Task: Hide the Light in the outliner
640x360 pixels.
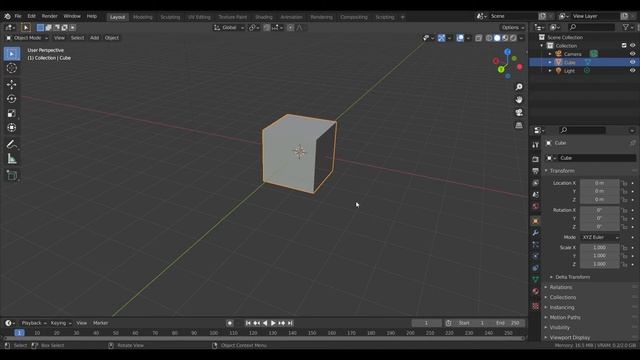Action: click(632, 71)
